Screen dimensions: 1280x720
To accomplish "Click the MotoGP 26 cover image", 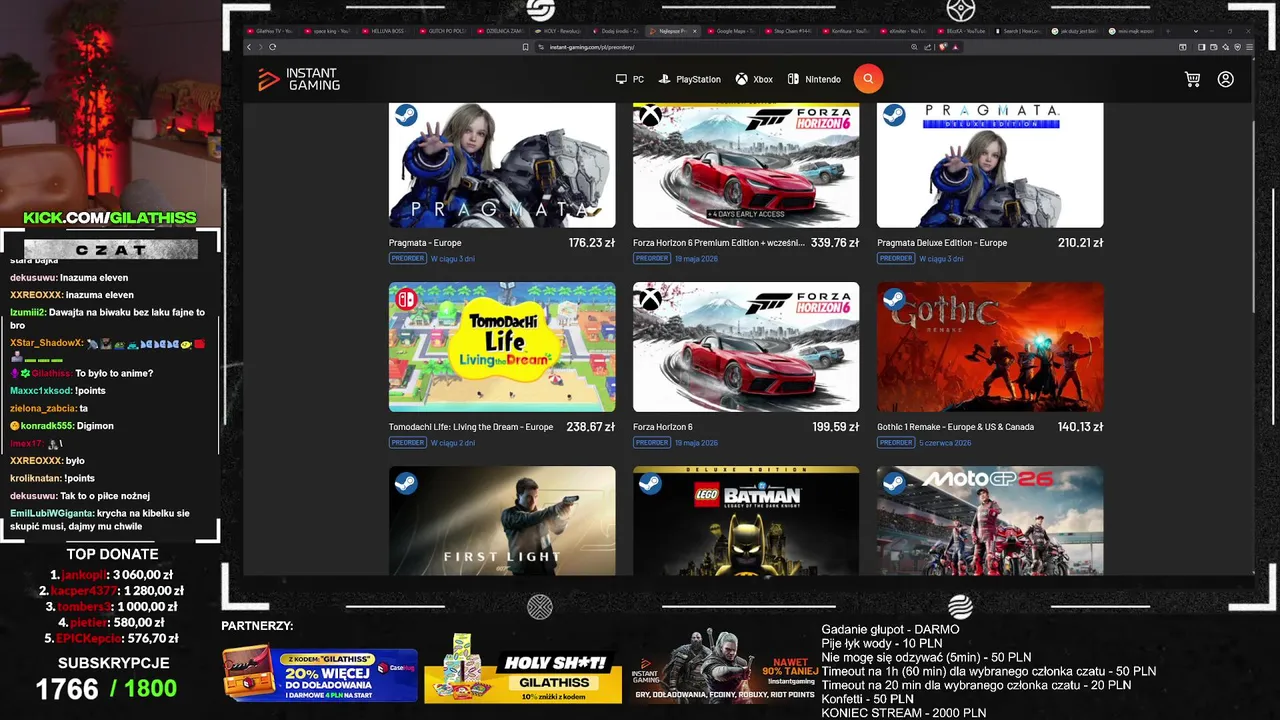I will (x=990, y=521).
